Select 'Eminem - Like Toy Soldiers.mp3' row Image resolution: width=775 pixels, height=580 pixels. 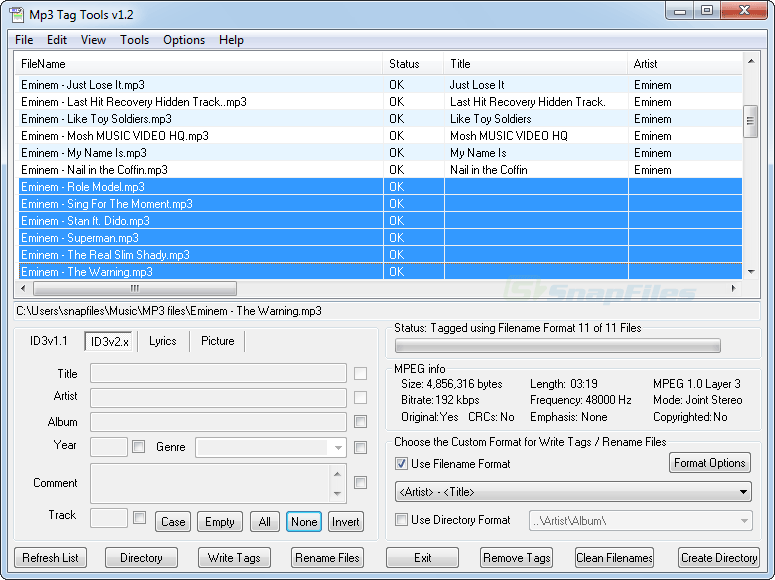pyautogui.click(x=380, y=119)
